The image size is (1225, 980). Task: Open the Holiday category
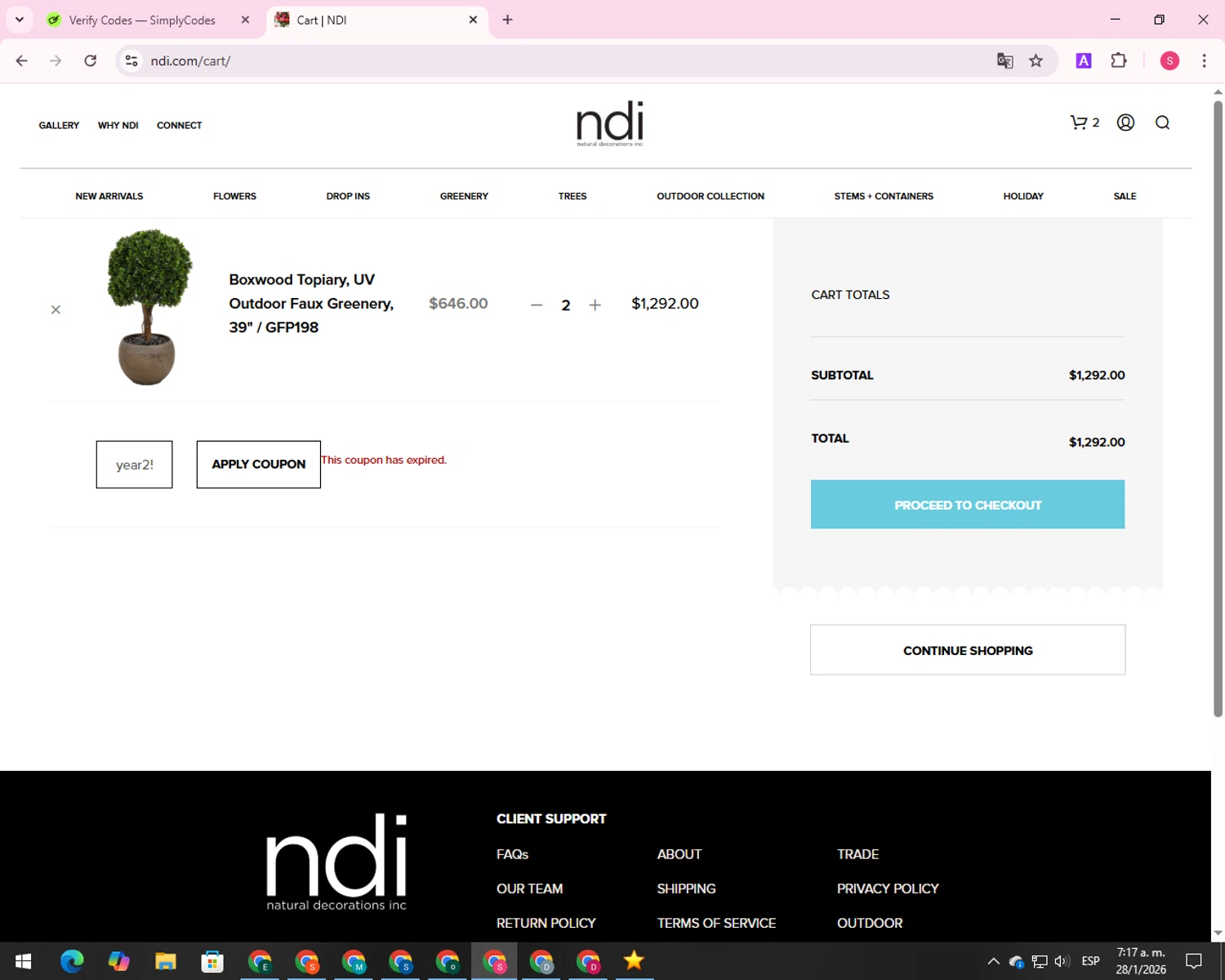coord(1023,196)
